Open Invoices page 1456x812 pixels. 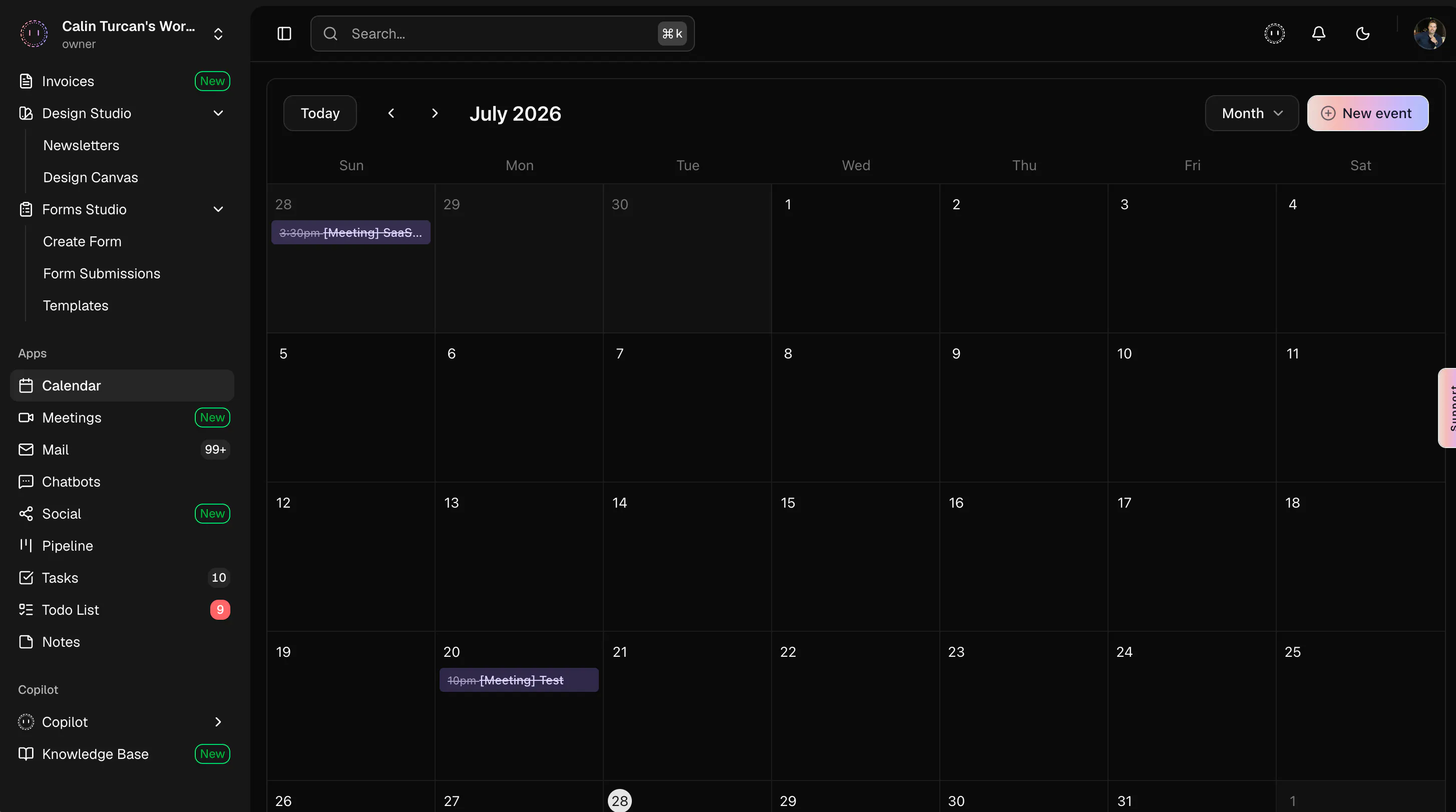tap(68, 82)
